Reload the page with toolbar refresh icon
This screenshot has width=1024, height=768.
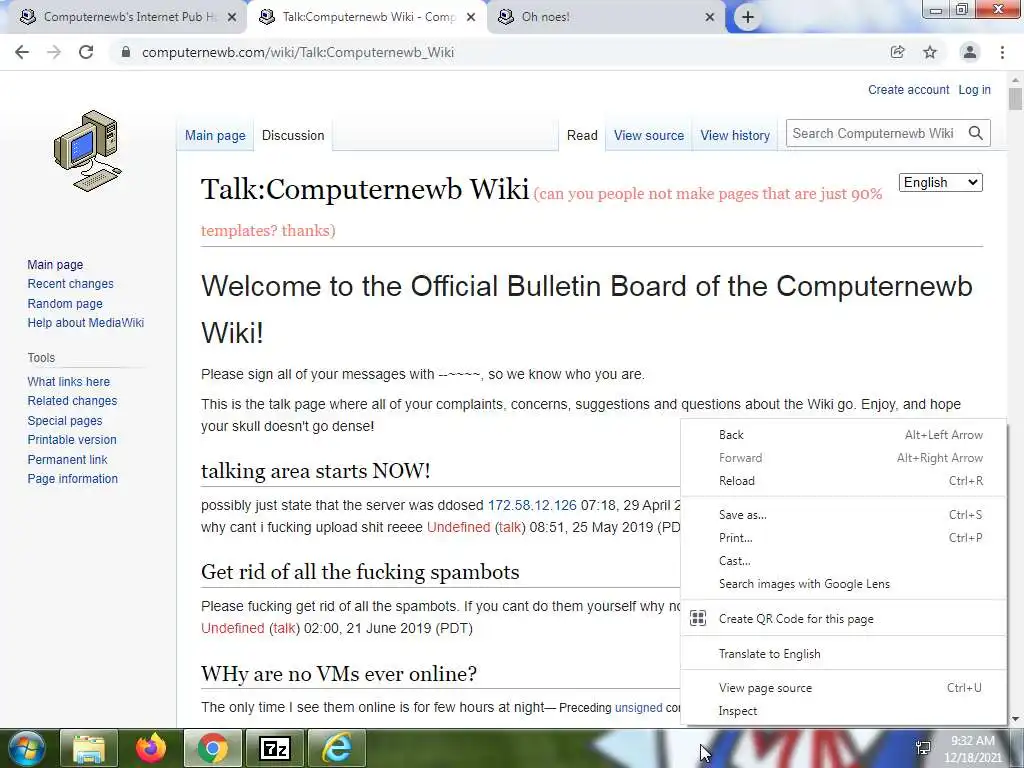(x=86, y=52)
